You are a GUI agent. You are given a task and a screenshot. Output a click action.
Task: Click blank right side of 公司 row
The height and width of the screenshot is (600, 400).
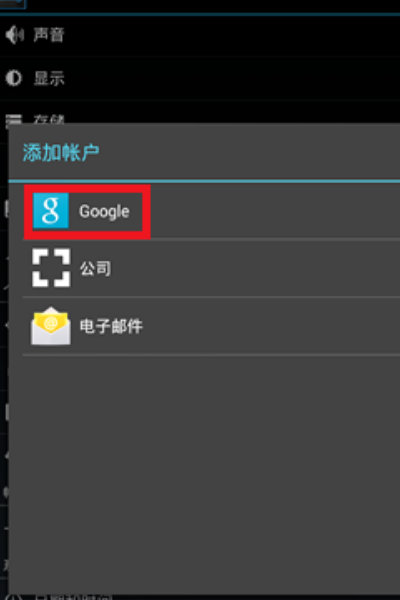[x=256, y=268]
